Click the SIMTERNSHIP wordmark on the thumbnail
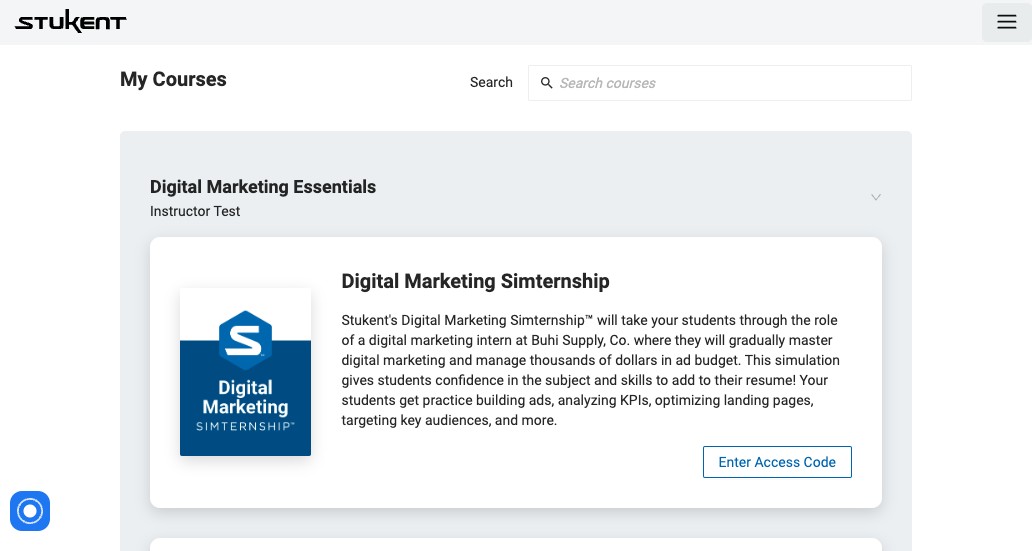This screenshot has height=551, width=1032. tap(245, 426)
